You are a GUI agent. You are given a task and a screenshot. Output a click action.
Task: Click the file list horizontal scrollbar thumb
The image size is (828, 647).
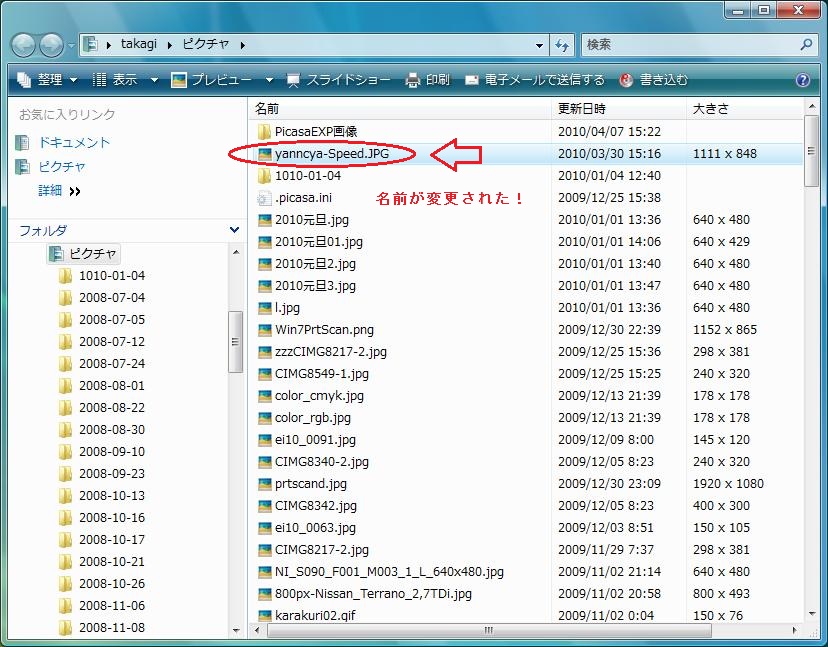point(489,630)
